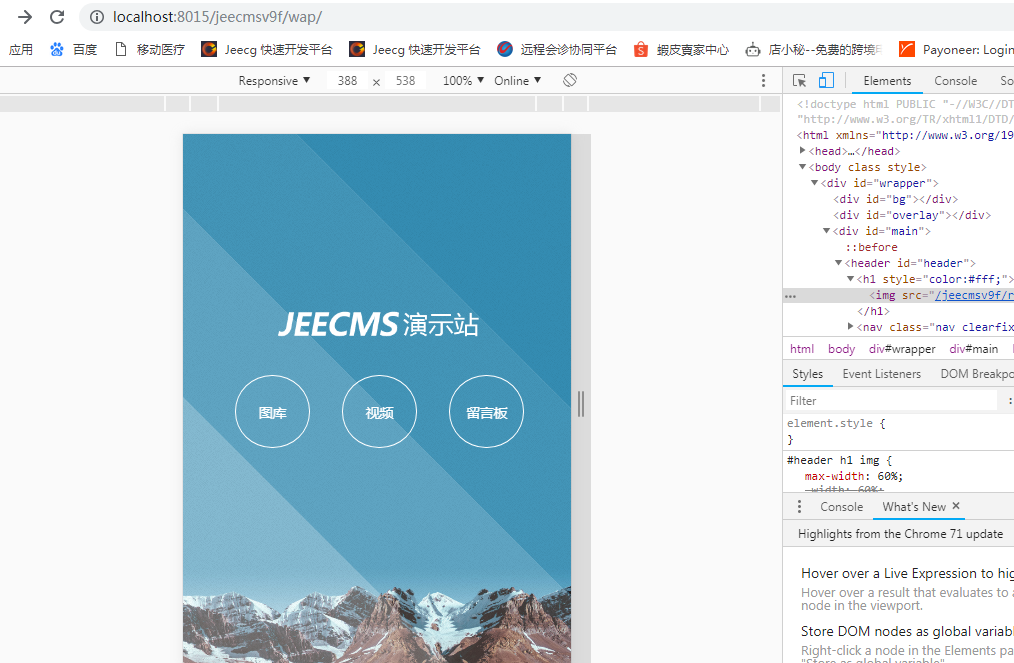Collapse the div id="wrapper" node

point(815,183)
